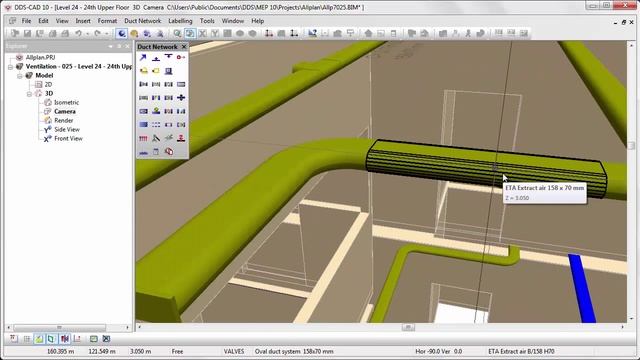Click the walking person icon in toolbar
The height and width of the screenshot is (360, 640).
point(468,33)
